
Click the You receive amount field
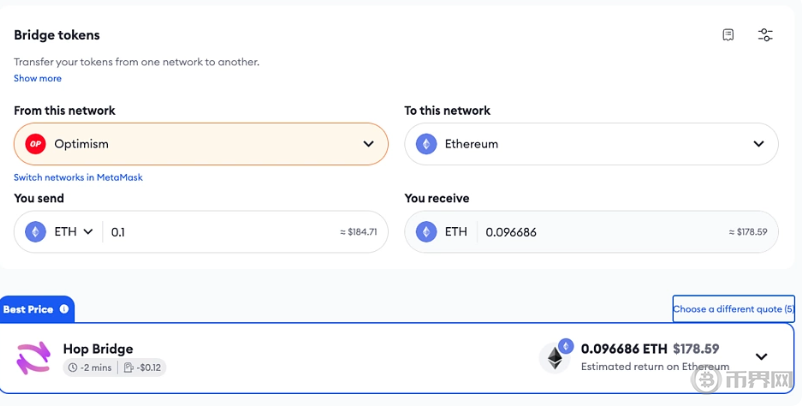point(600,232)
